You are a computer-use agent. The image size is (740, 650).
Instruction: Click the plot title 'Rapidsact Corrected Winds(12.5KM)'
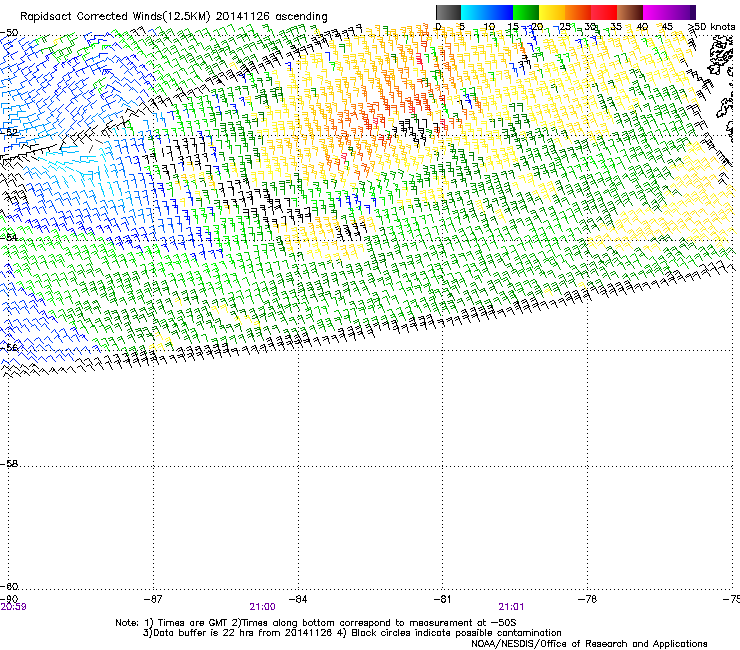click(x=115, y=17)
